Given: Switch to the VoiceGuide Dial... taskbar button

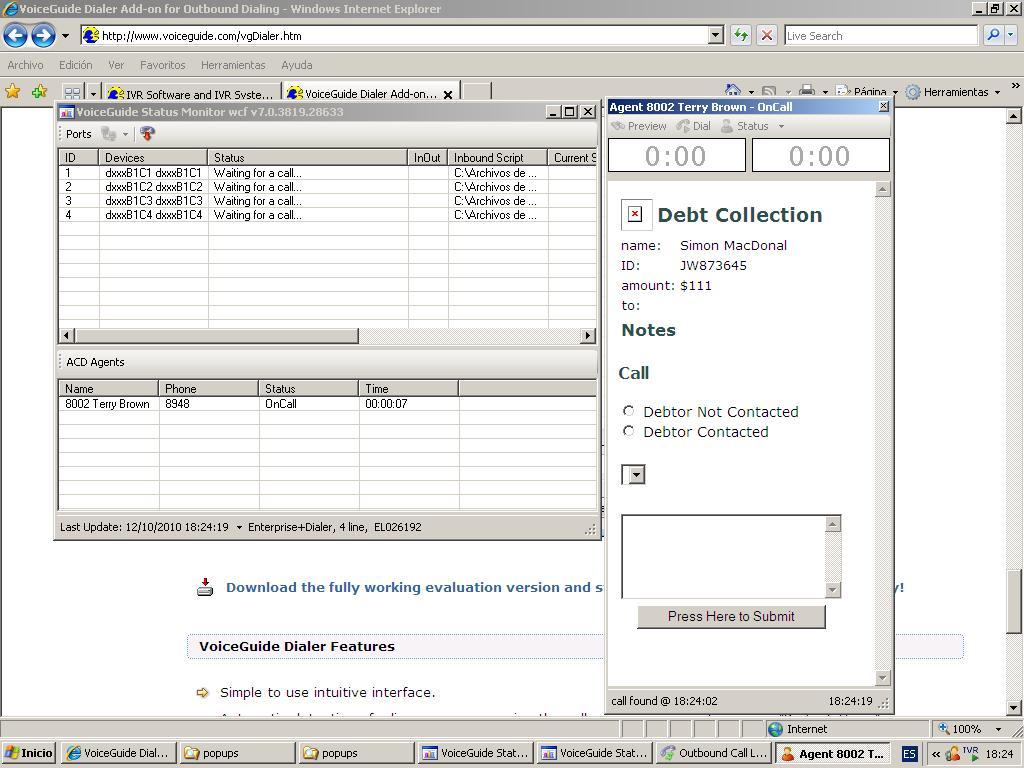Looking at the screenshot, I should 118,753.
